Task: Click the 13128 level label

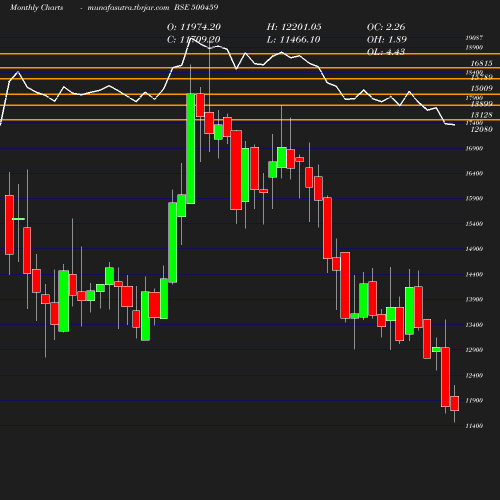Action: coord(481,115)
